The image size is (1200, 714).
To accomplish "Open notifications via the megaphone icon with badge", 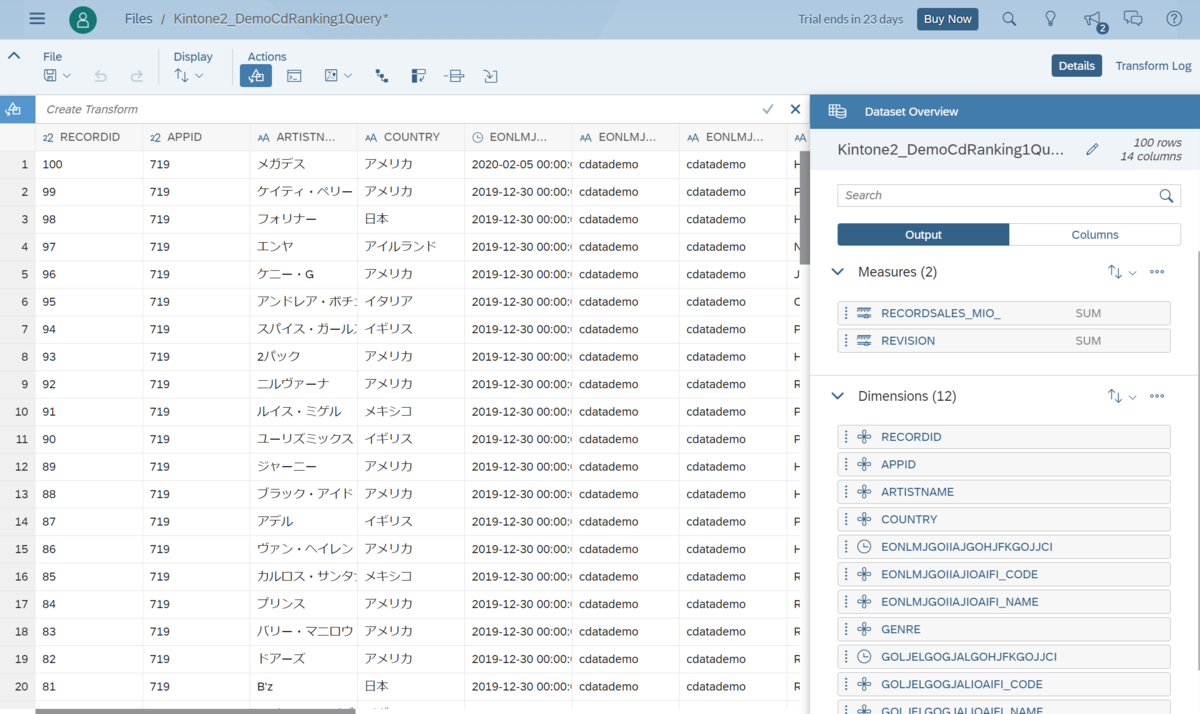I will 1092,18.
